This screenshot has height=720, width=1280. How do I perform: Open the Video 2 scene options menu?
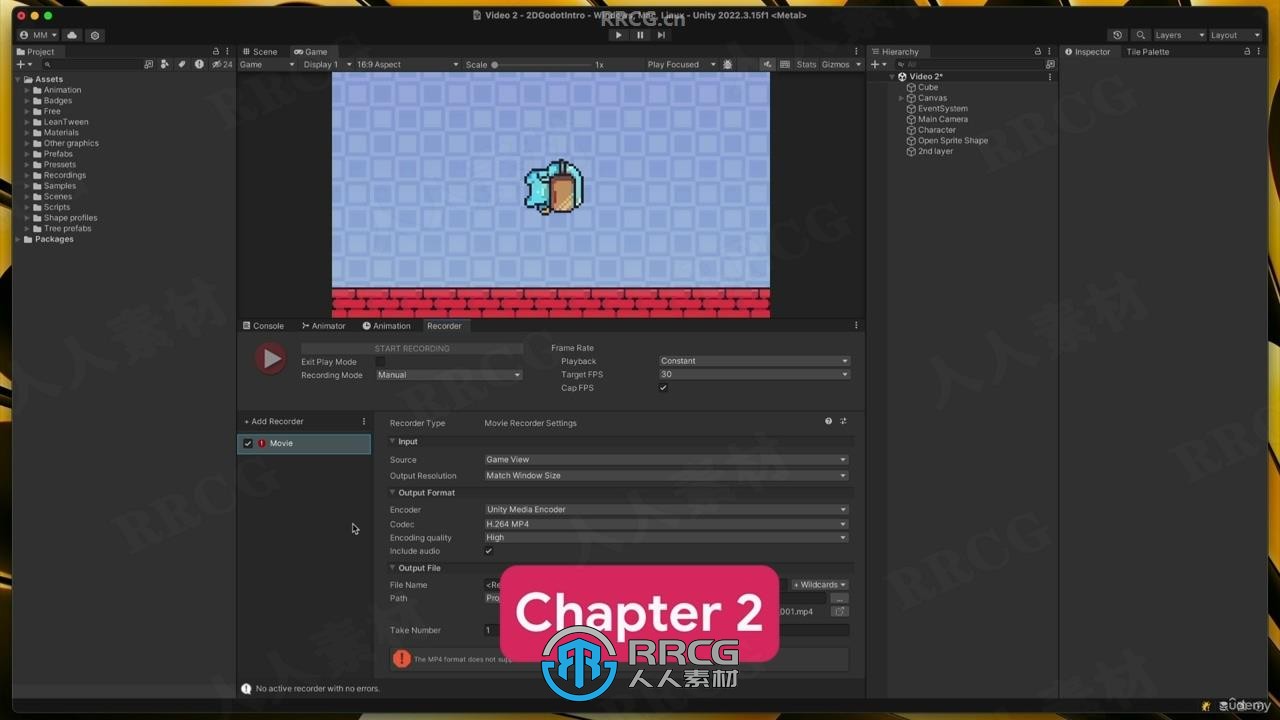click(1049, 77)
